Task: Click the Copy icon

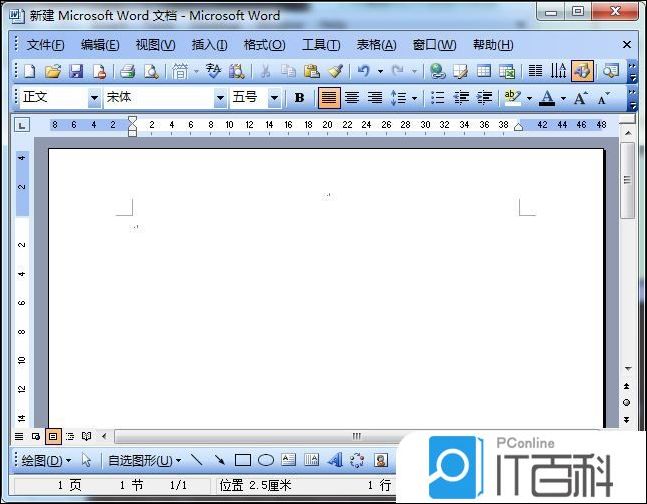Action: [288, 71]
